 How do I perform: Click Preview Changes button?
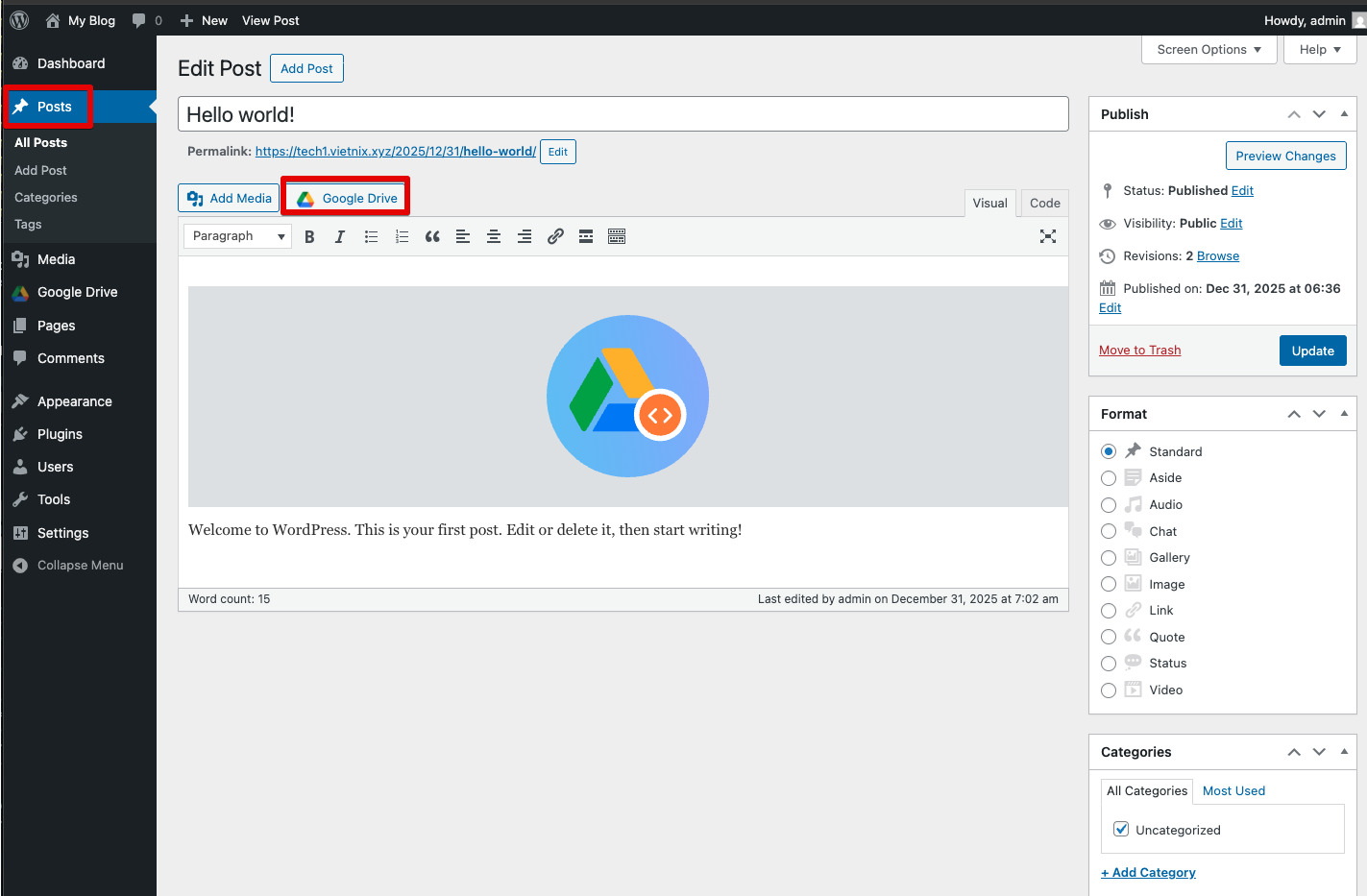[1285, 156]
